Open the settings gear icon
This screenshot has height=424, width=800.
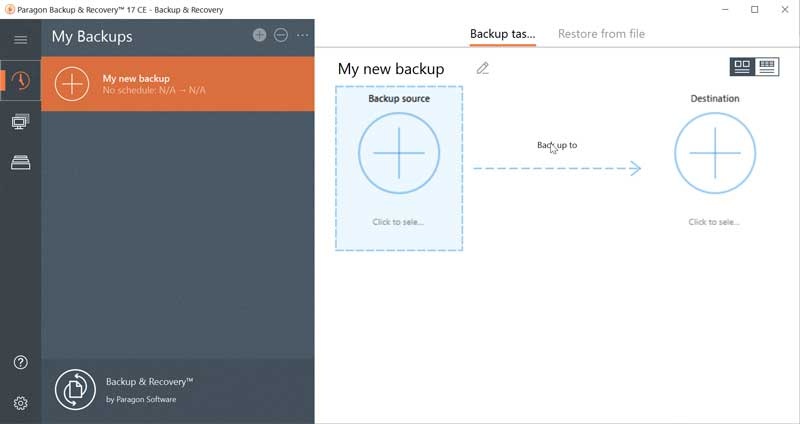(20, 403)
